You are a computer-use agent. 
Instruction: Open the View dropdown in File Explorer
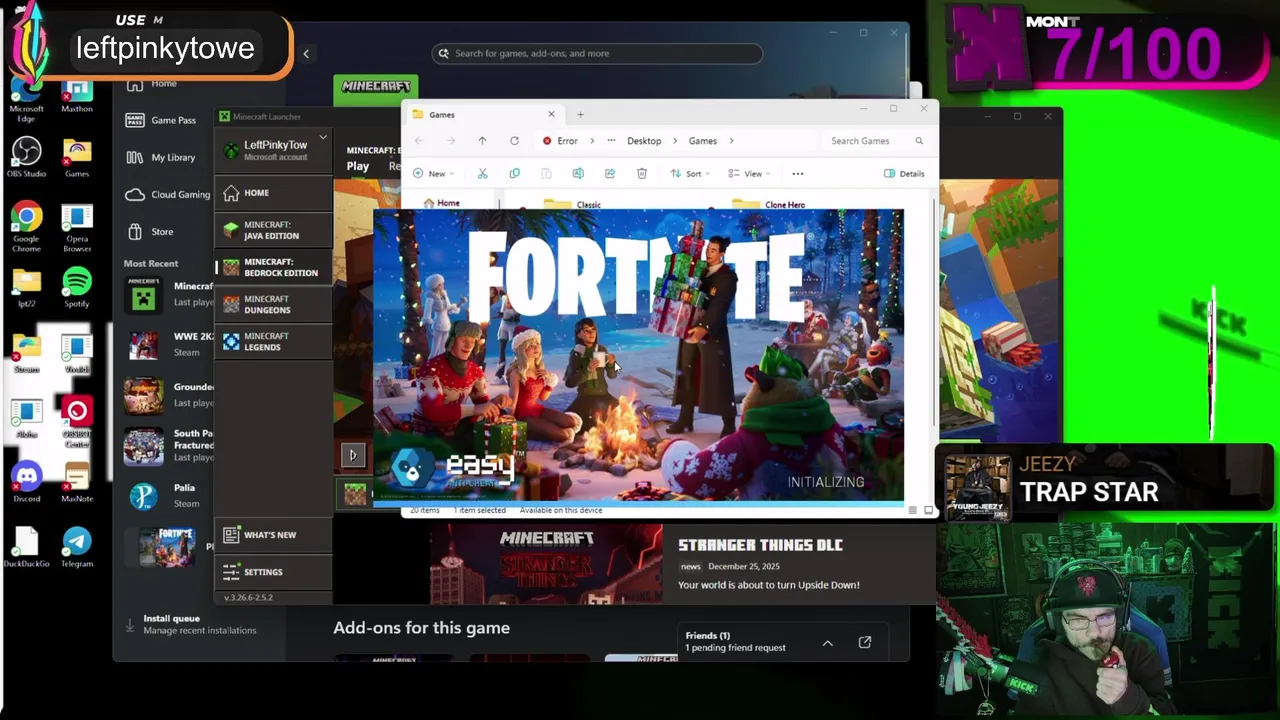point(749,173)
